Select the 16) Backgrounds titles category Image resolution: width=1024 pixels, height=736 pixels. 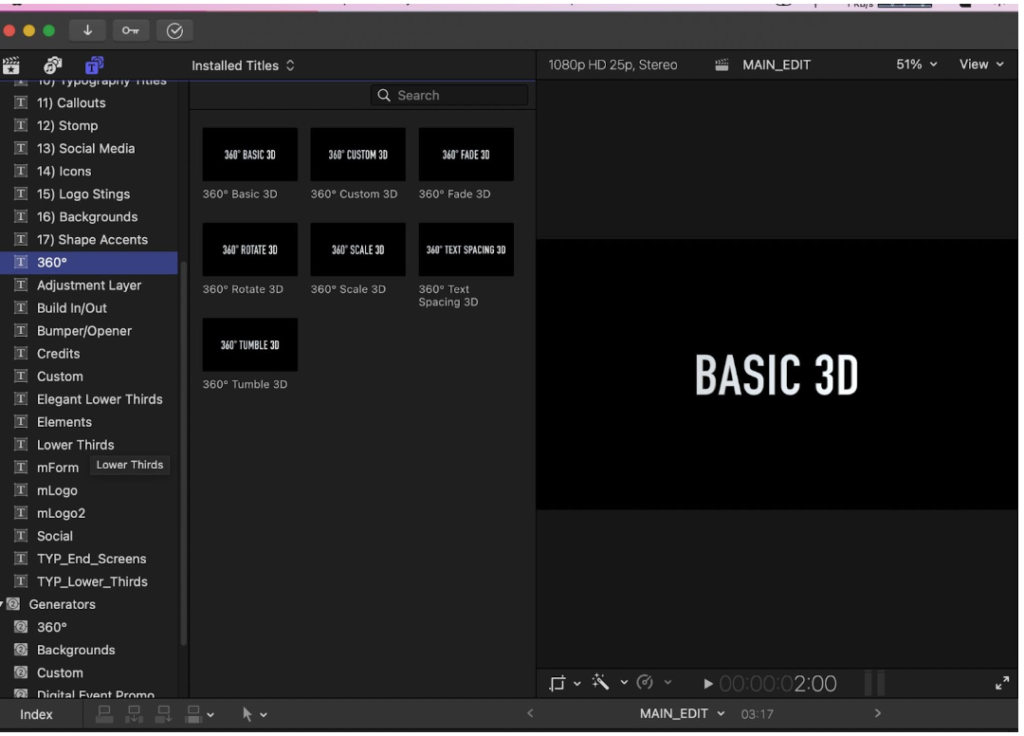tap(89, 217)
